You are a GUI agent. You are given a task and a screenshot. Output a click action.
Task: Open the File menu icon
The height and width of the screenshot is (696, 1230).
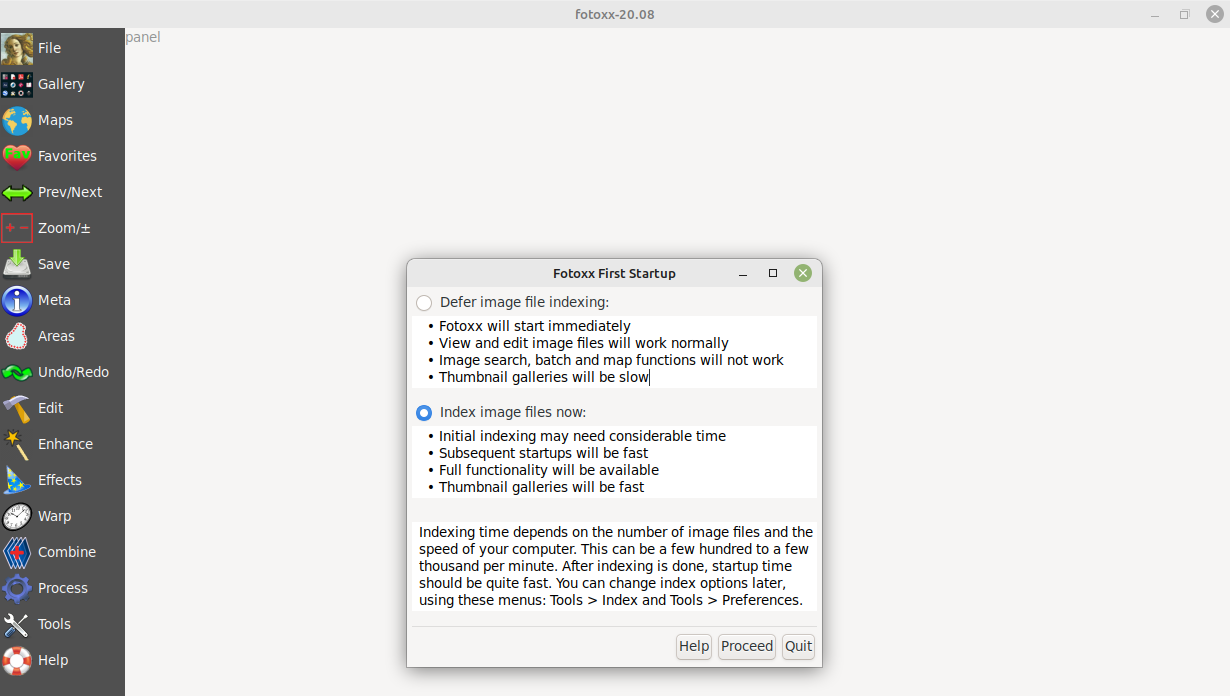coord(17,48)
